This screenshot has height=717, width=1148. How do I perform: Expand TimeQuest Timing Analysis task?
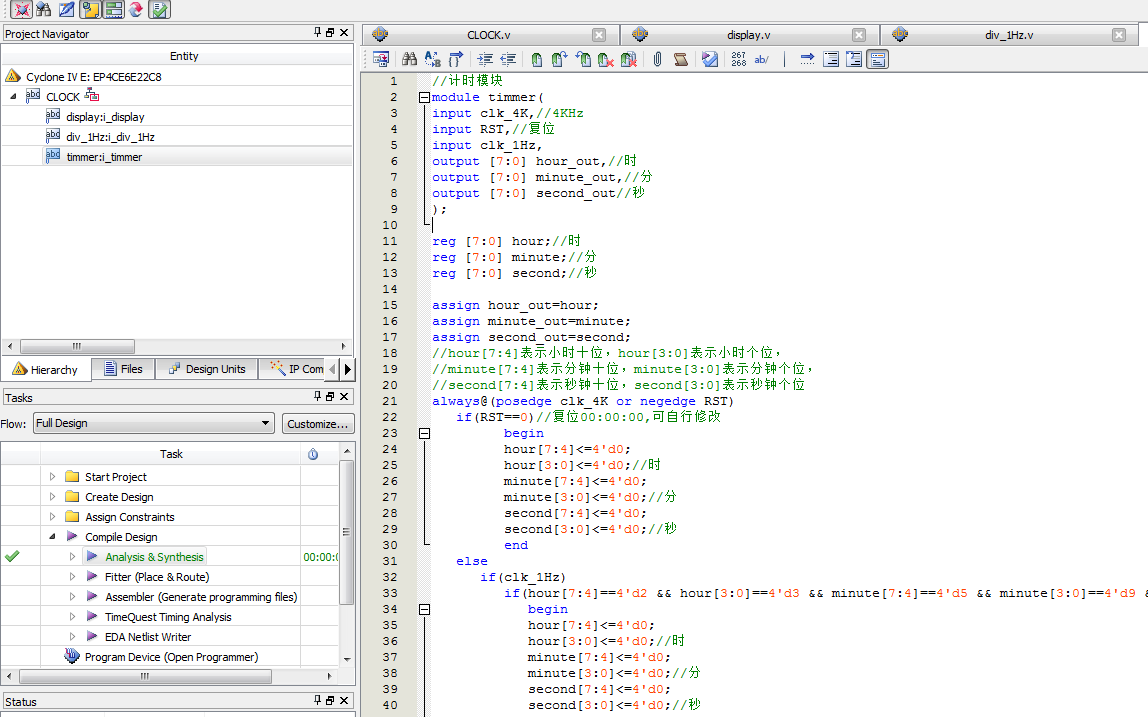[72, 617]
